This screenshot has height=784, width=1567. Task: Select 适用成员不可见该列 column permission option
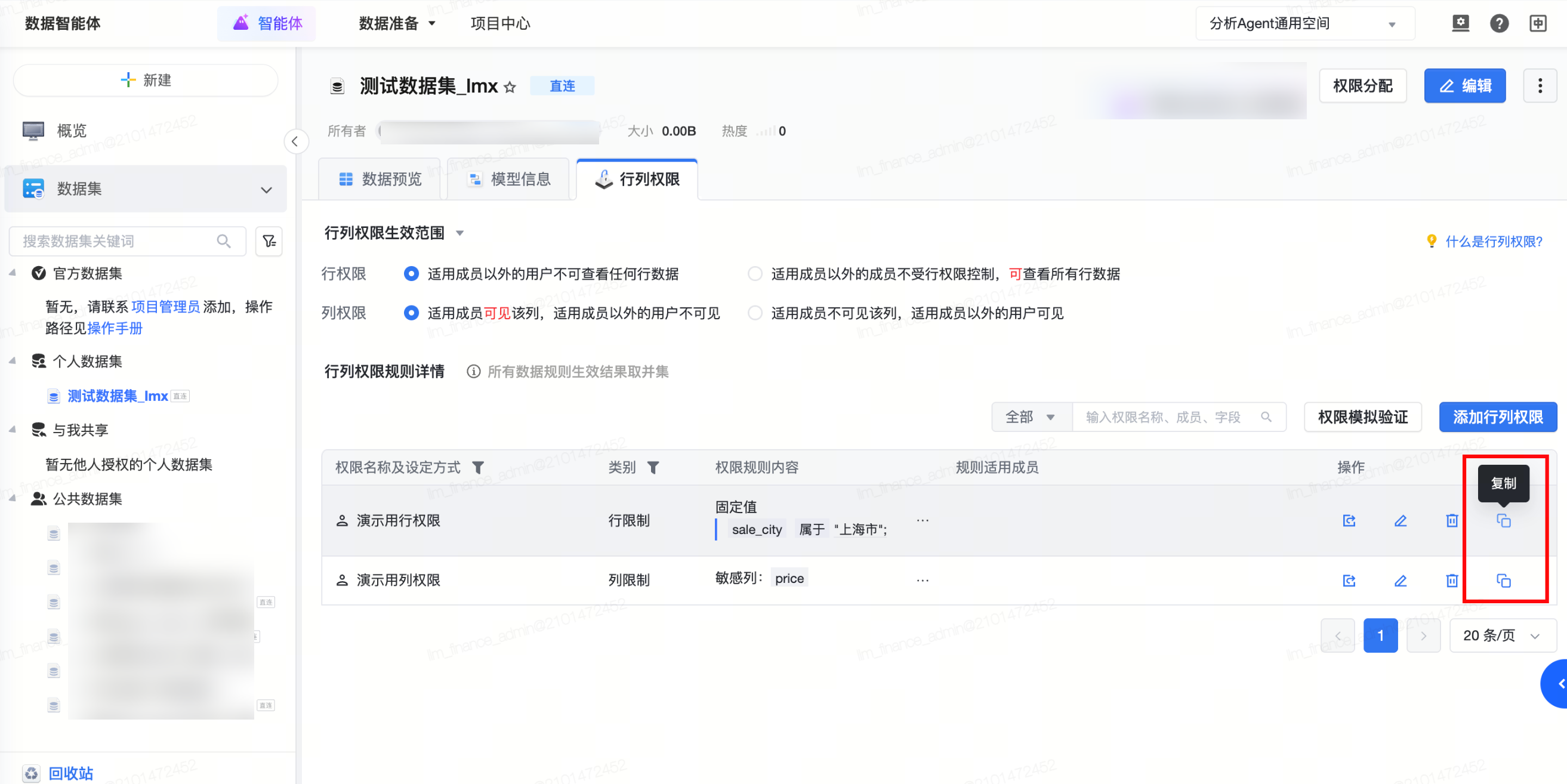(x=755, y=313)
